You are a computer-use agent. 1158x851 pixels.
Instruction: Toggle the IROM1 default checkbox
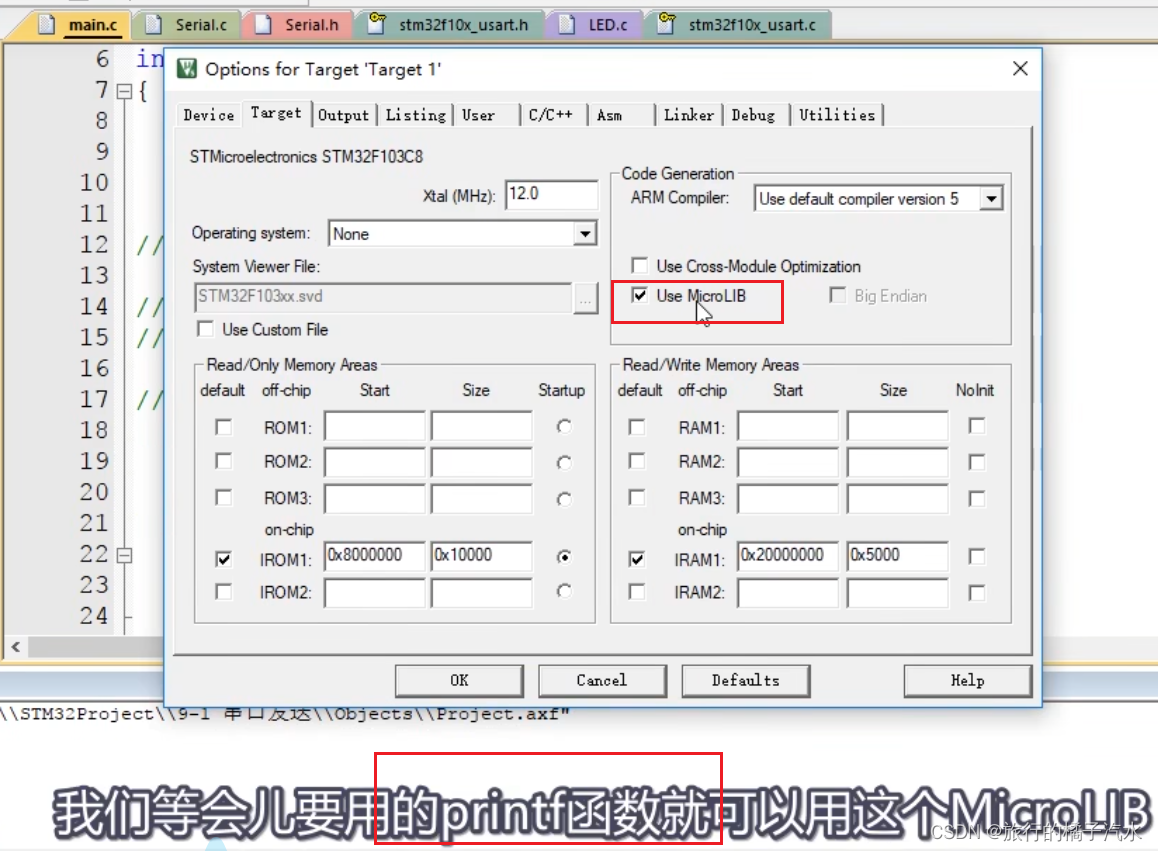[x=223, y=558]
